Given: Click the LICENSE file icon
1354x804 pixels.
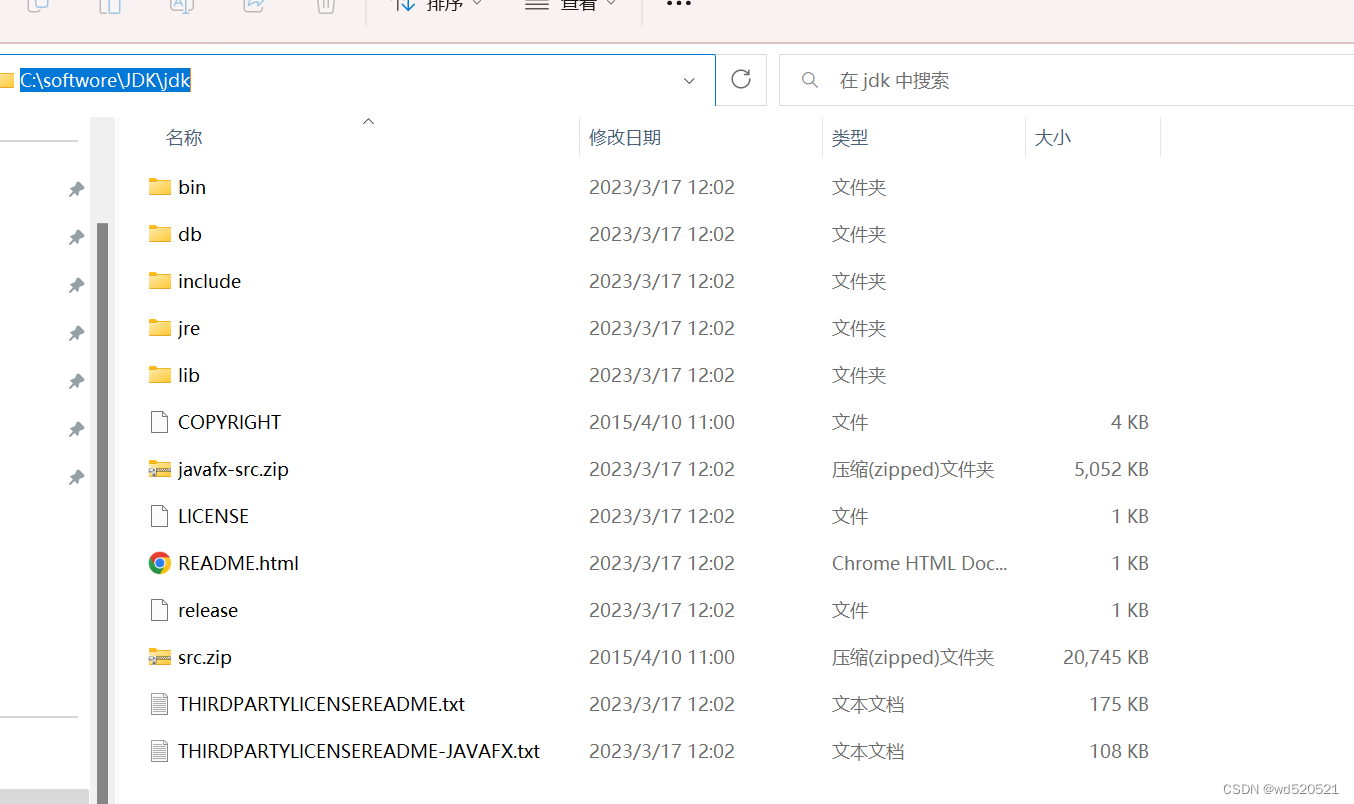Looking at the screenshot, I should (159, 516).
